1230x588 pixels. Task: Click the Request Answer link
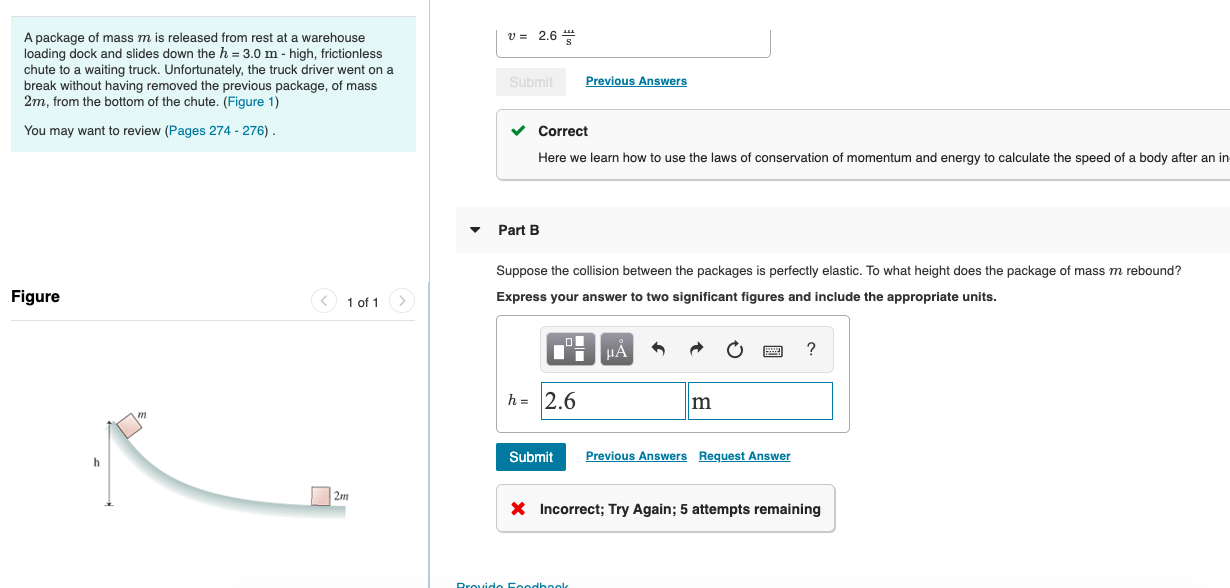(744, 455)
